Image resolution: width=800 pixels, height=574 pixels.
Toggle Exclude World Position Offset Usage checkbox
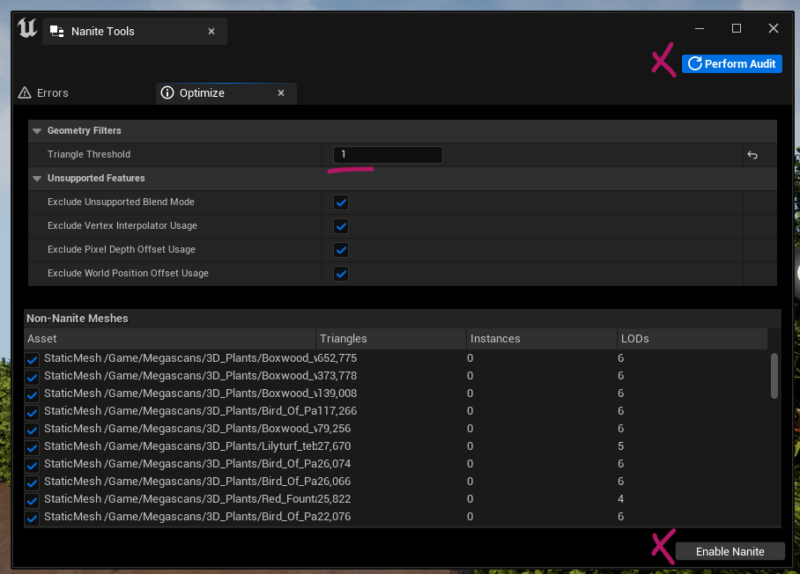click(341, 273)
